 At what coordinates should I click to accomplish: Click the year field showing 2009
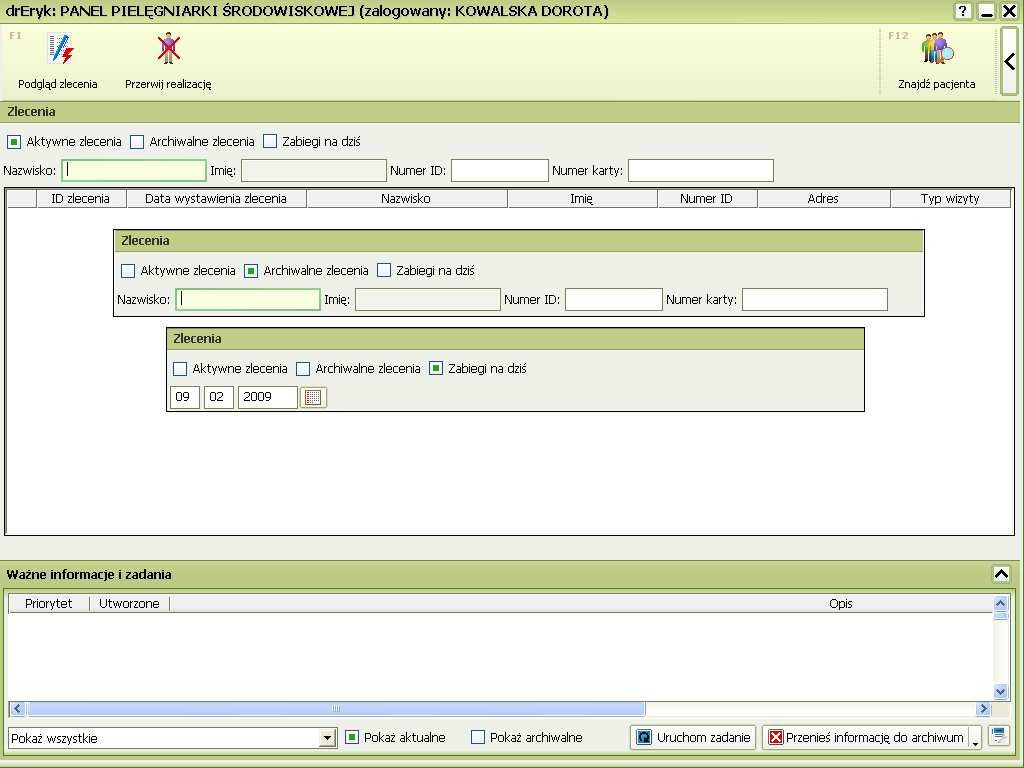(x=268, y=397)
